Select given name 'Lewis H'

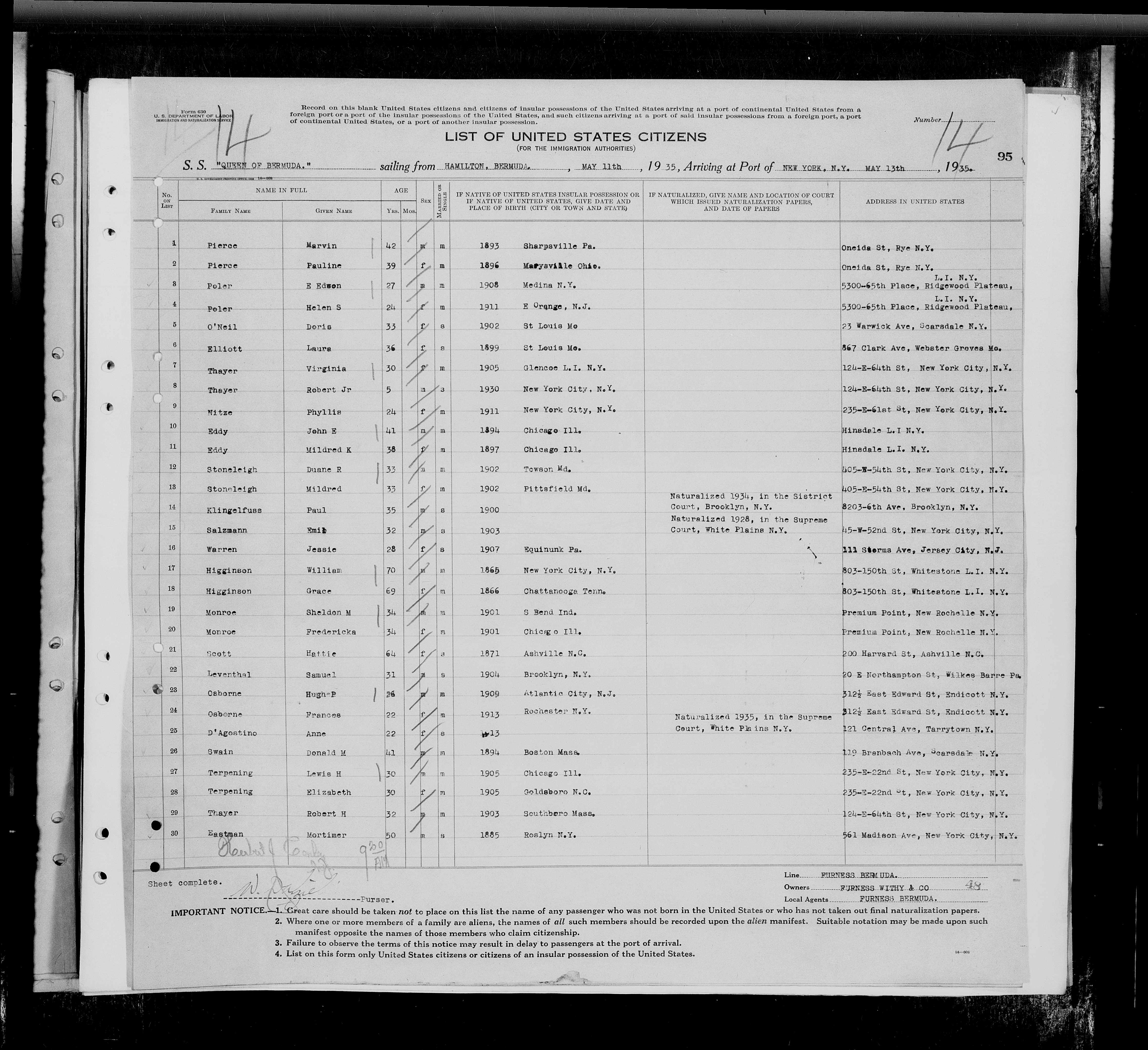tap(323, 773)
